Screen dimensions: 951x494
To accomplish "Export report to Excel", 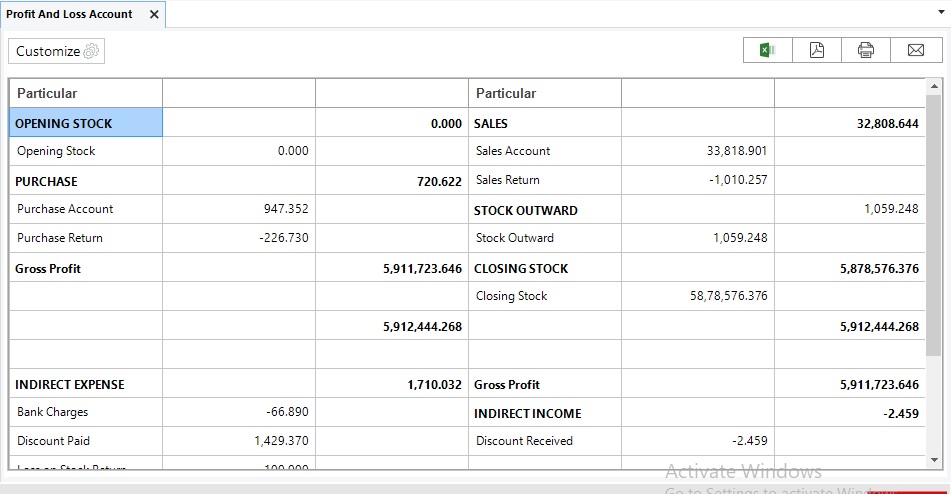I will (x=768, y=50).
